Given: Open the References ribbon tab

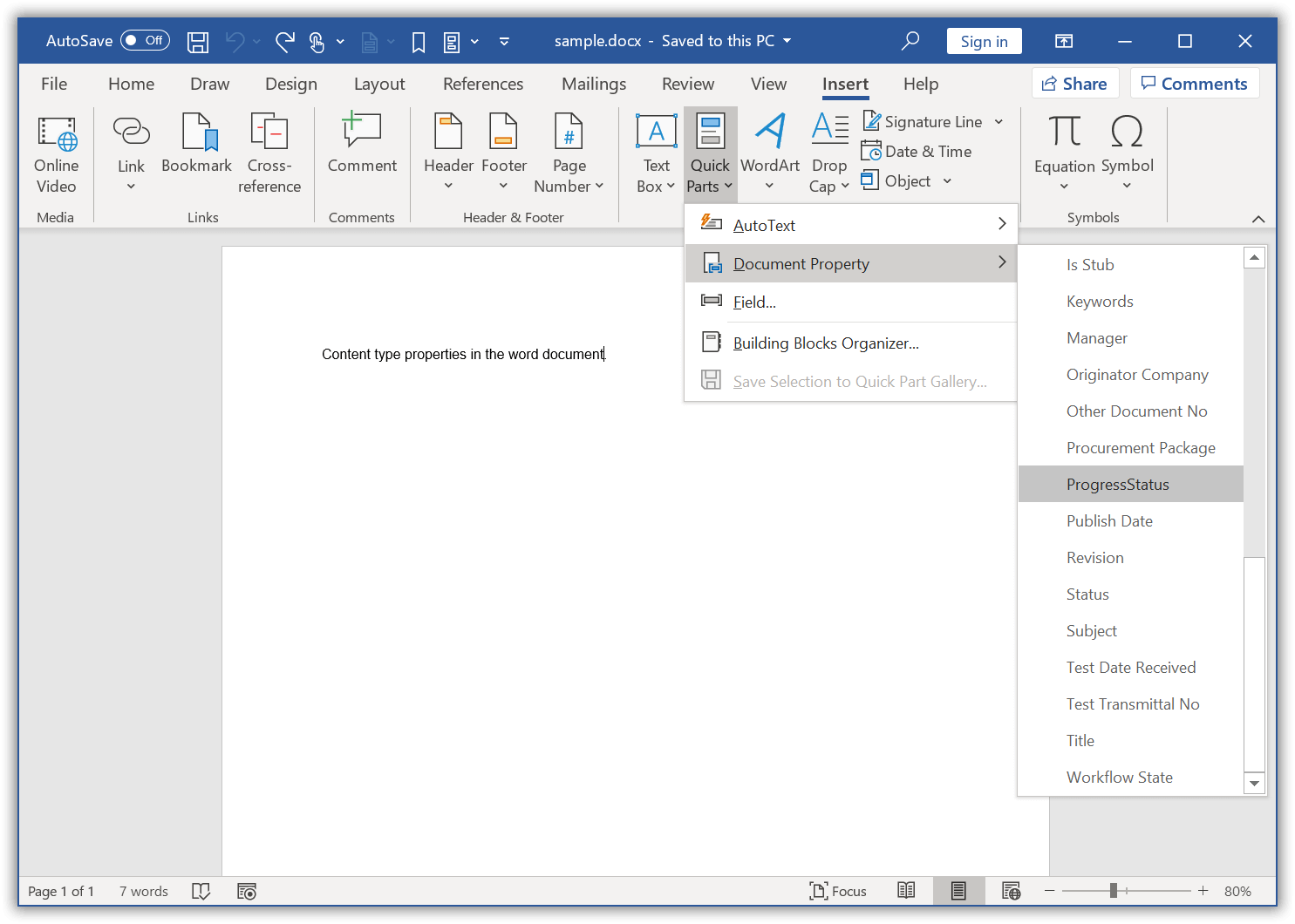Looking at the screenshot, I should 483,84.
